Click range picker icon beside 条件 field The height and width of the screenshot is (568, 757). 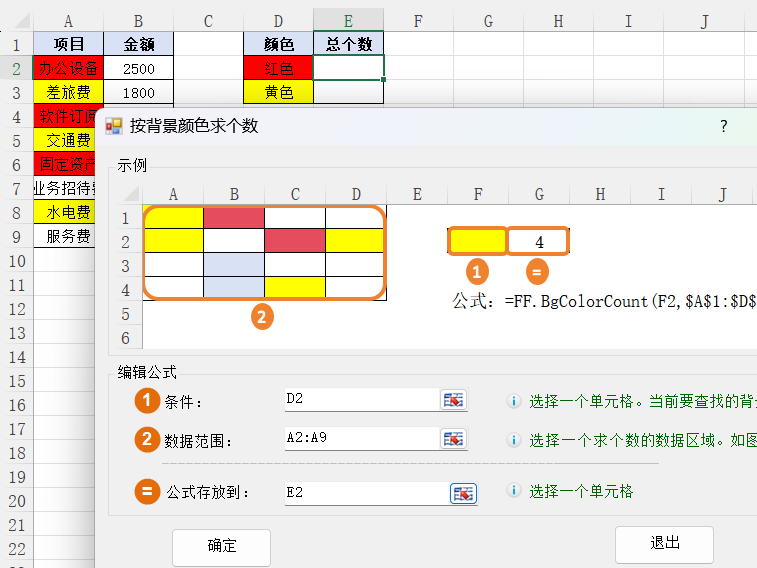[453, 400]
